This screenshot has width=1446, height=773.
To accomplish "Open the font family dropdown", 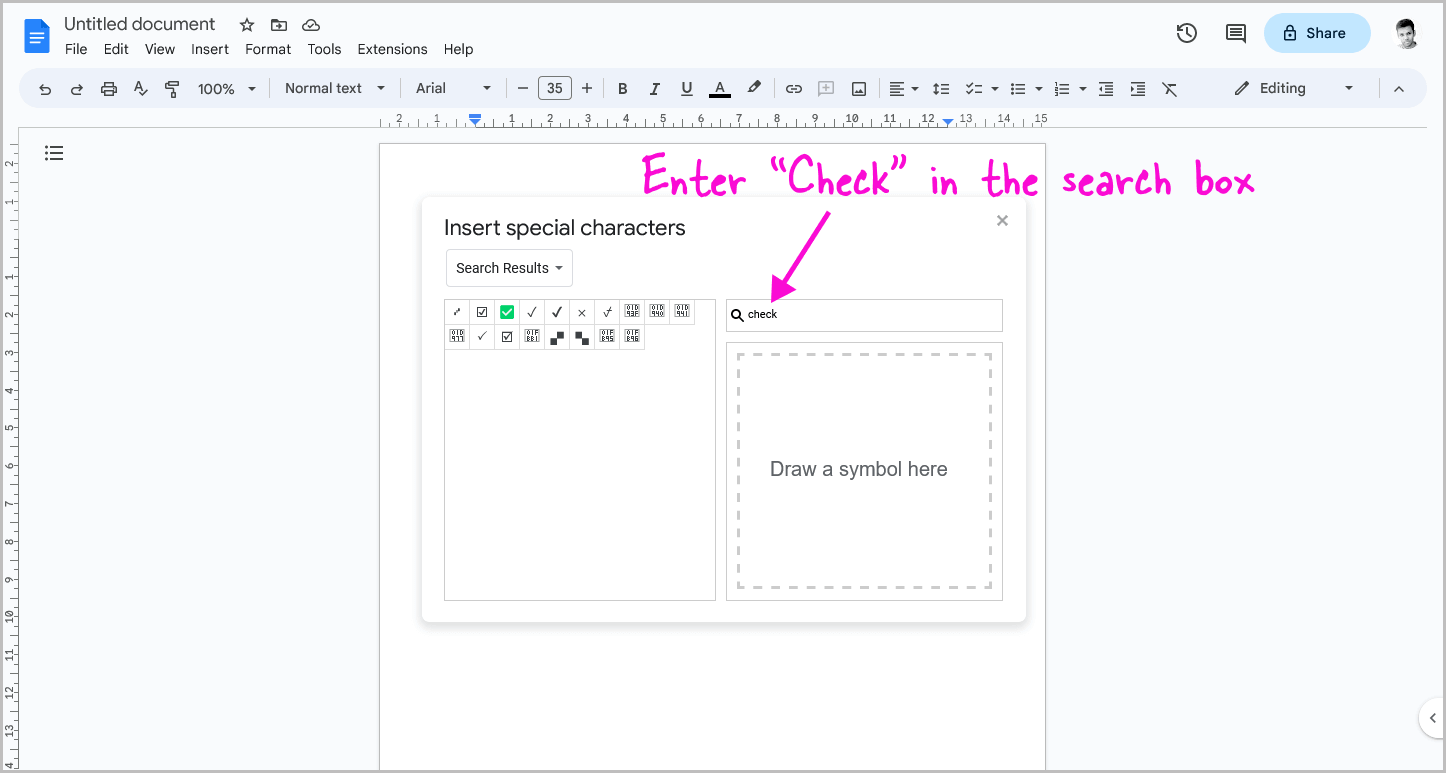I will click(x=452, y=88).
